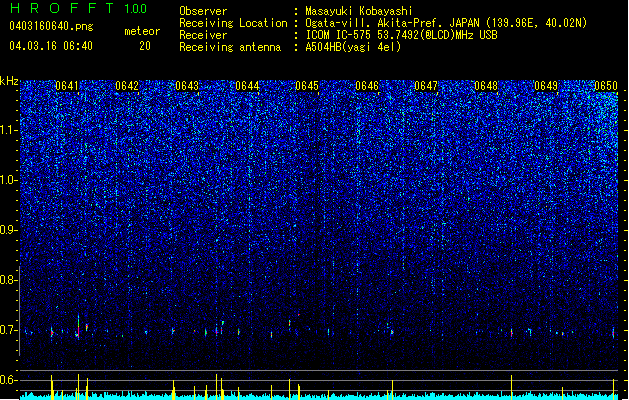
Task: Click the HROFFT 1.0.0 title text
Action: [78, 8]
